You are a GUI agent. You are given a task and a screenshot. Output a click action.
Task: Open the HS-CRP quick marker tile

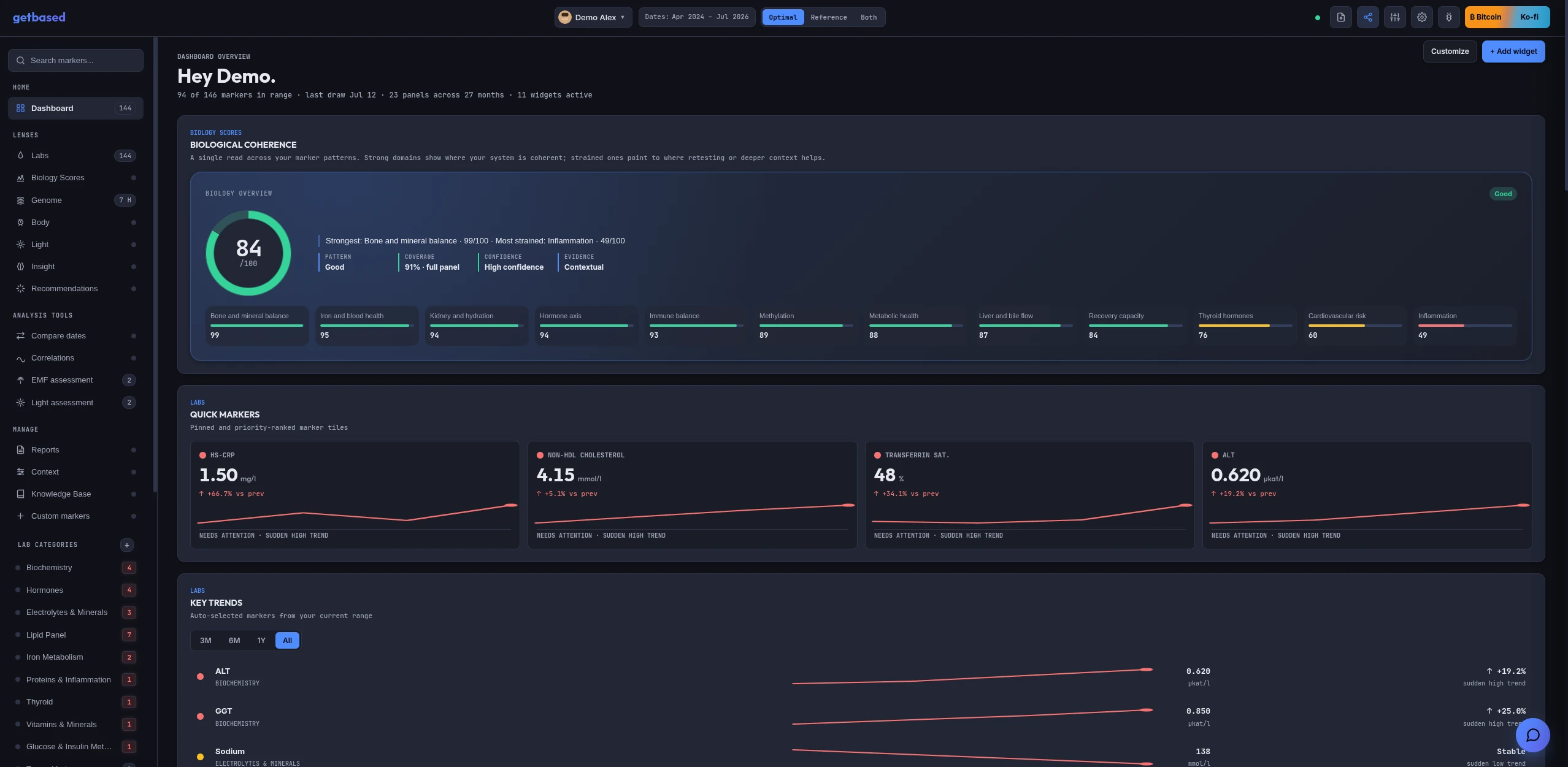pos(355,495)
